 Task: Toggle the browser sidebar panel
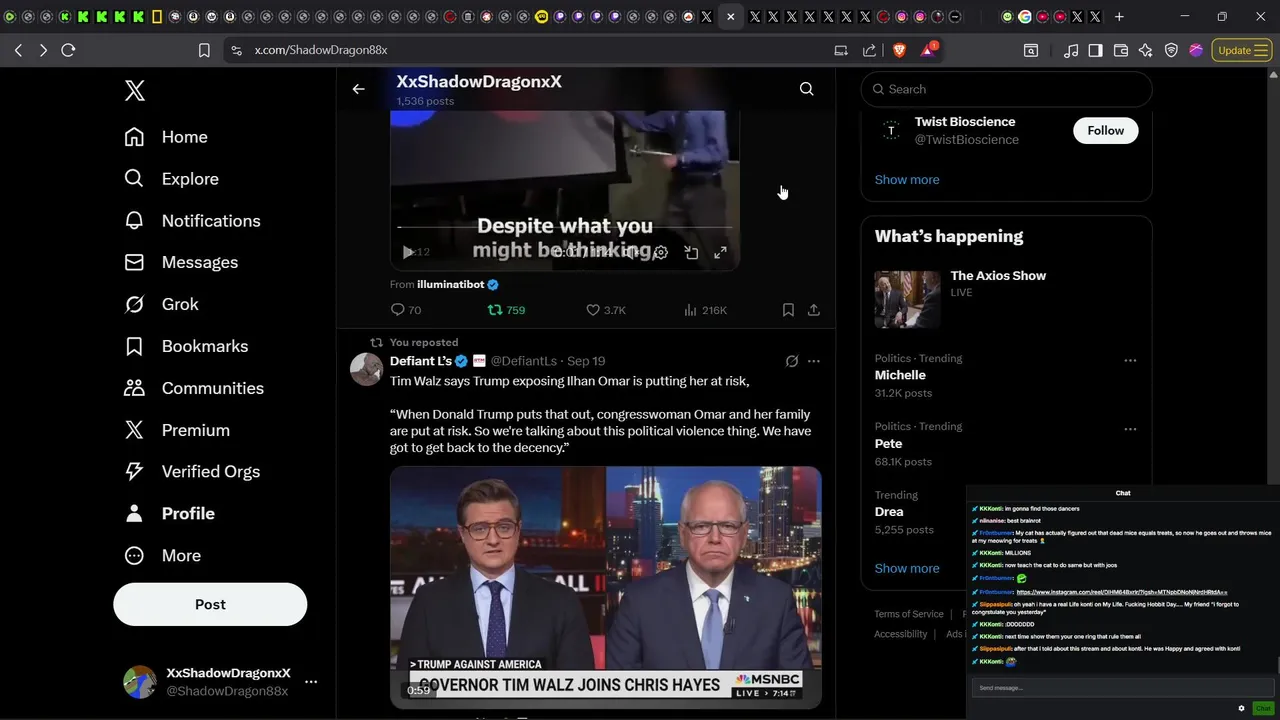pyautogui.click(x=1095, y=50)
